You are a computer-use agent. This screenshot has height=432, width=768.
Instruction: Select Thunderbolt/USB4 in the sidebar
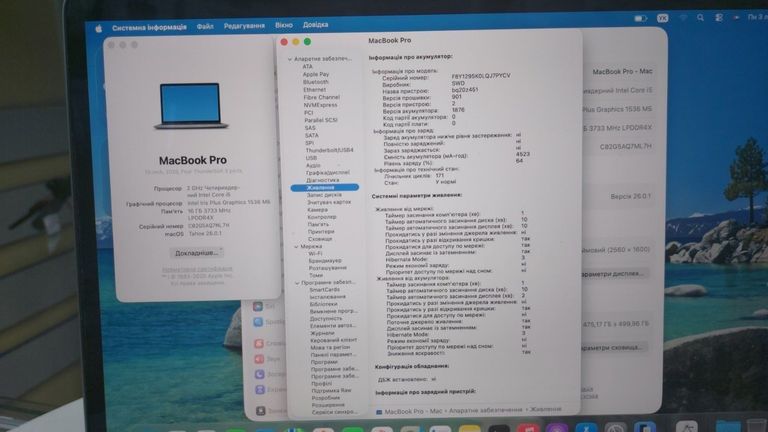[329, 150]
